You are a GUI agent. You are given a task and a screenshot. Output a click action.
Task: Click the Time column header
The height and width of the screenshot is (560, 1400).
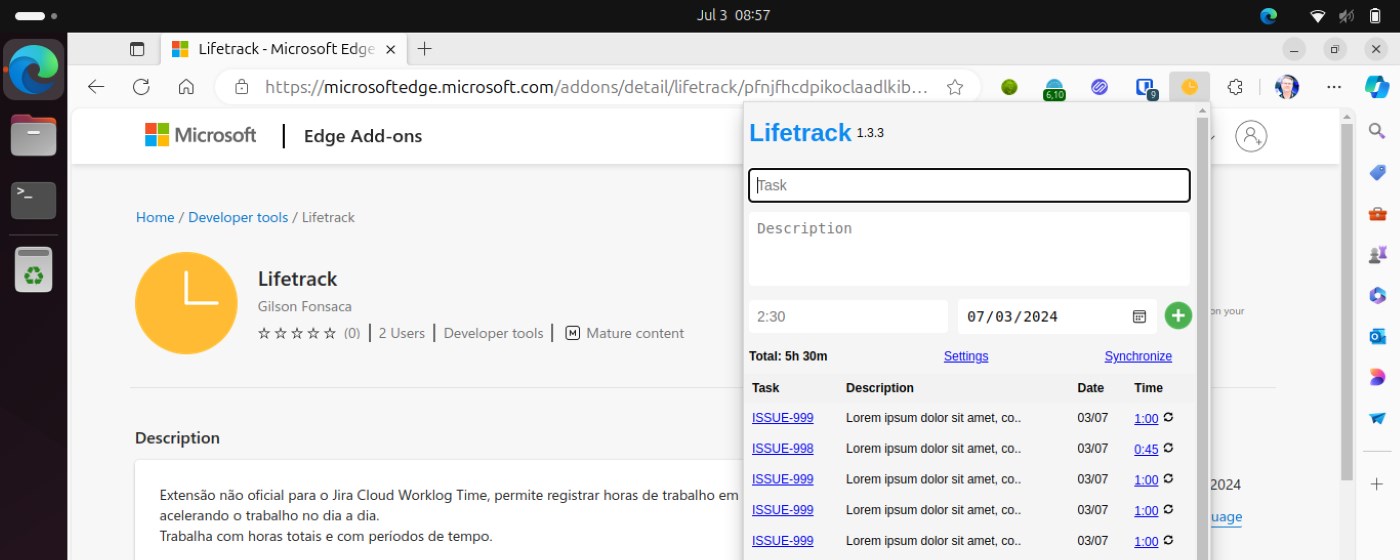coord(1148,387)
